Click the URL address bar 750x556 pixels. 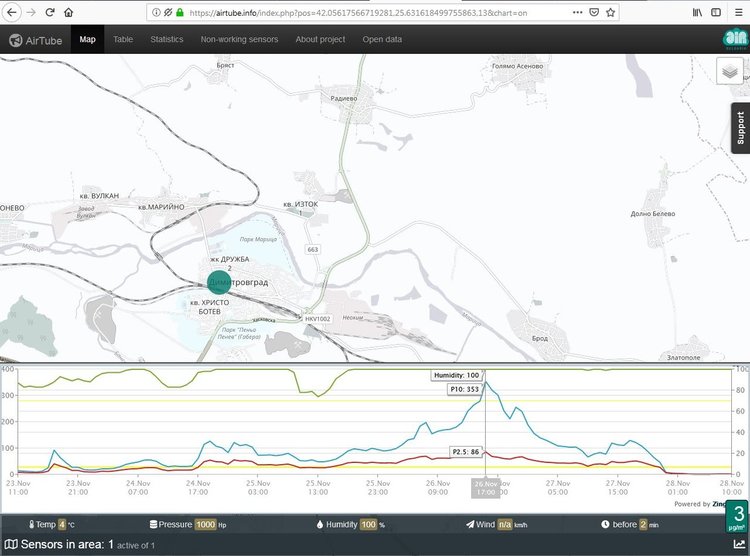pos(380,12)
